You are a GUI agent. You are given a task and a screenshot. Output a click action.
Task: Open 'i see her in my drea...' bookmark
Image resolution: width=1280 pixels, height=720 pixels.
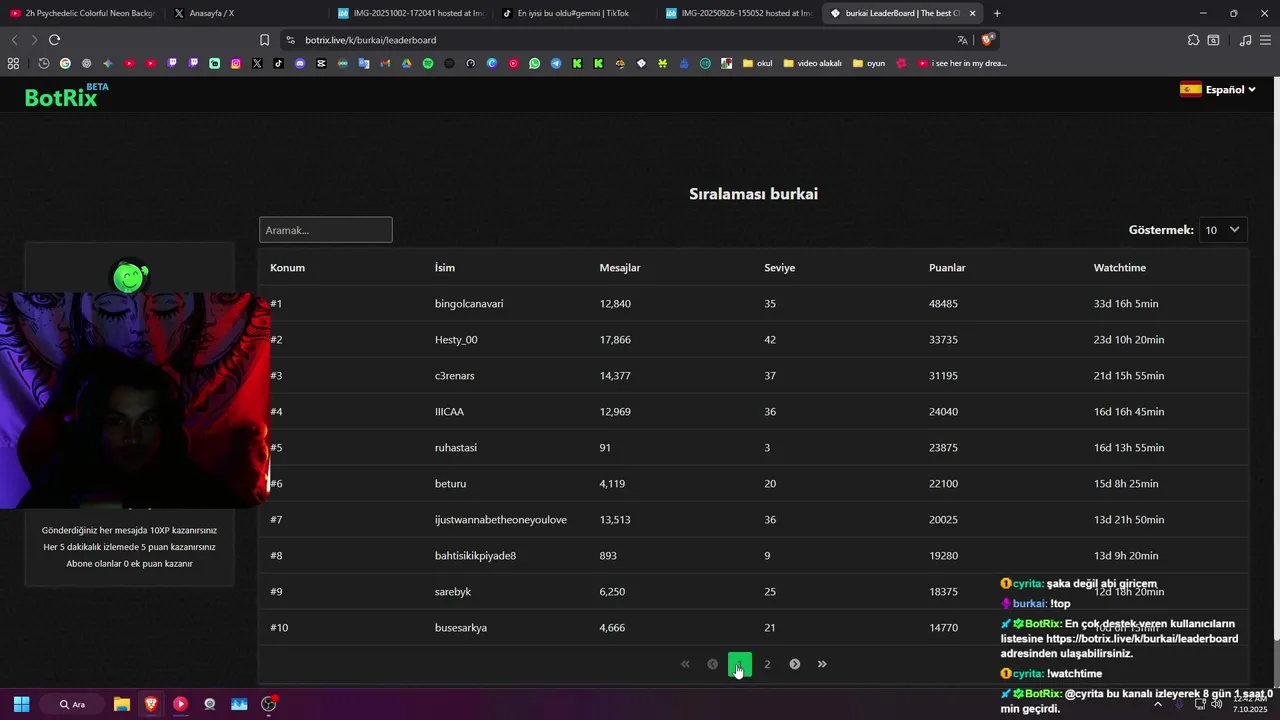pyautogui.click(x=962, y=63)
